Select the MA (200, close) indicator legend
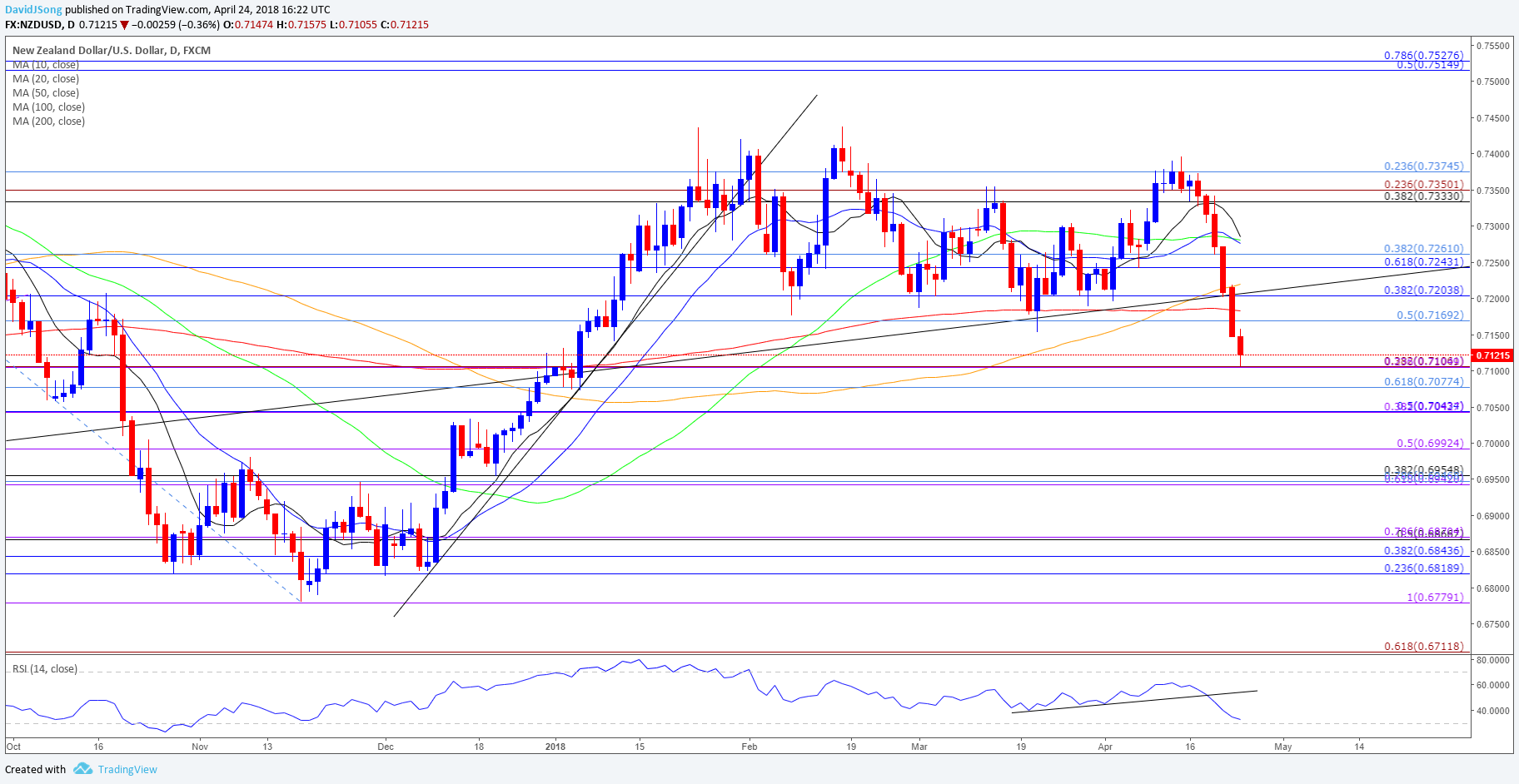The width and height of the screenshot is (1519, 784). 48,122
